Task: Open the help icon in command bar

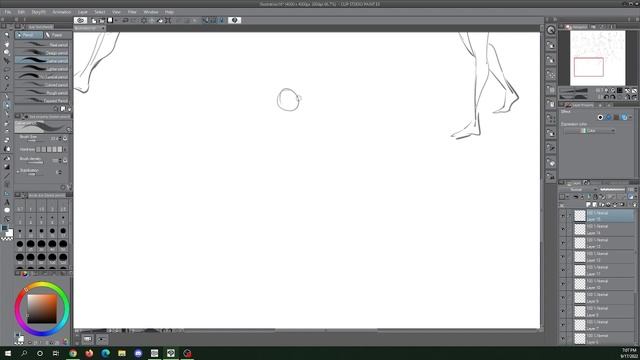Action: (234, 20)
